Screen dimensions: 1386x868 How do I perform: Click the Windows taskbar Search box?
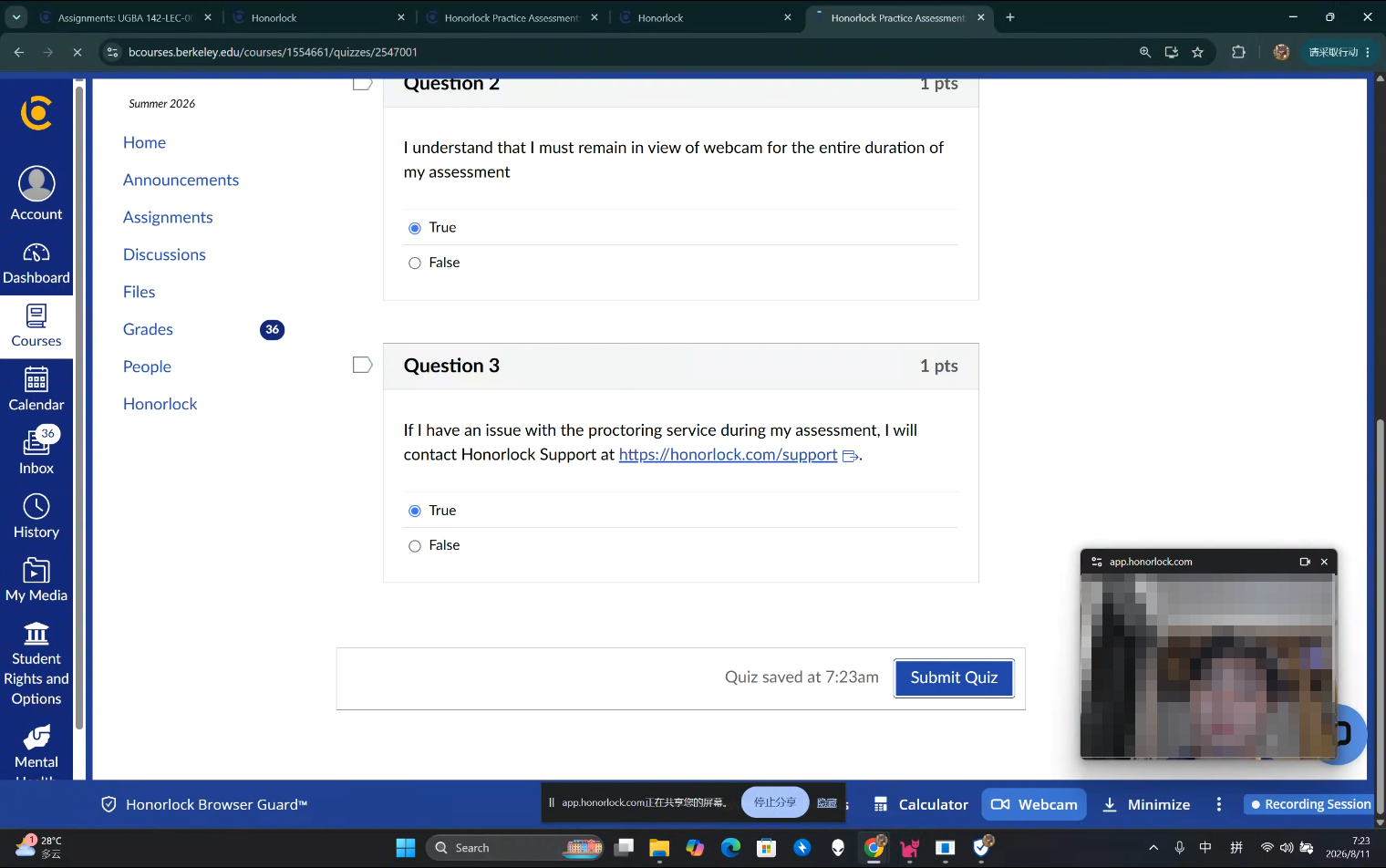(515, 848)
